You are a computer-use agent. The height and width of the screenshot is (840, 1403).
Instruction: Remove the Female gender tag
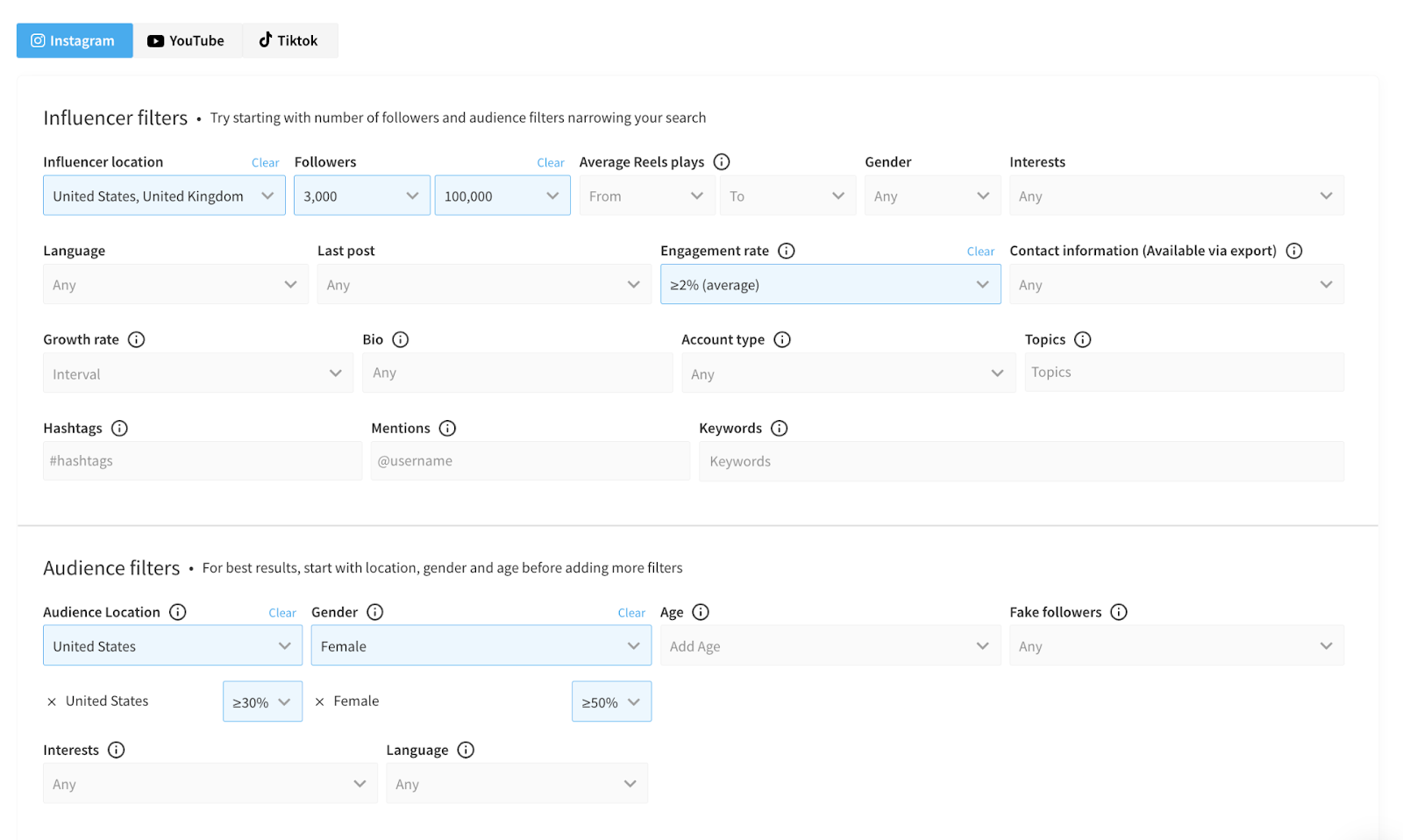pyautogui.click(x=320, y=701)
